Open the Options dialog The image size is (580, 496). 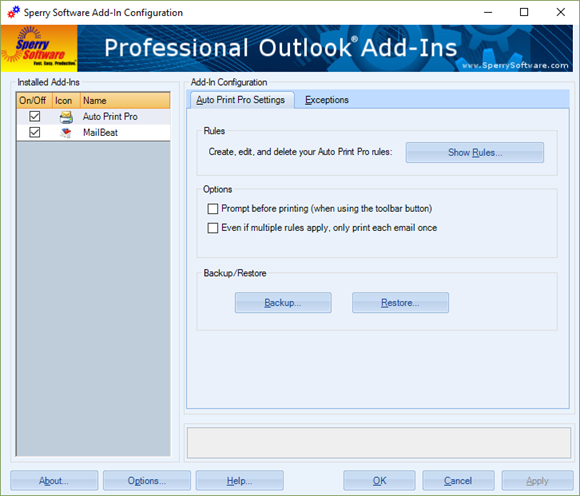(147, 480)
